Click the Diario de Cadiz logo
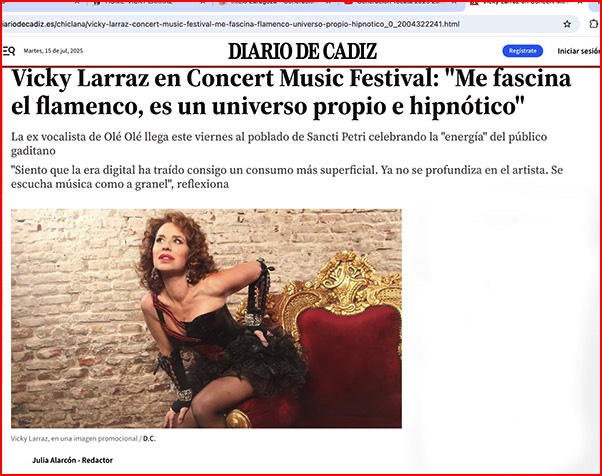This screenshot has width=602, height=476. point(303,51)
